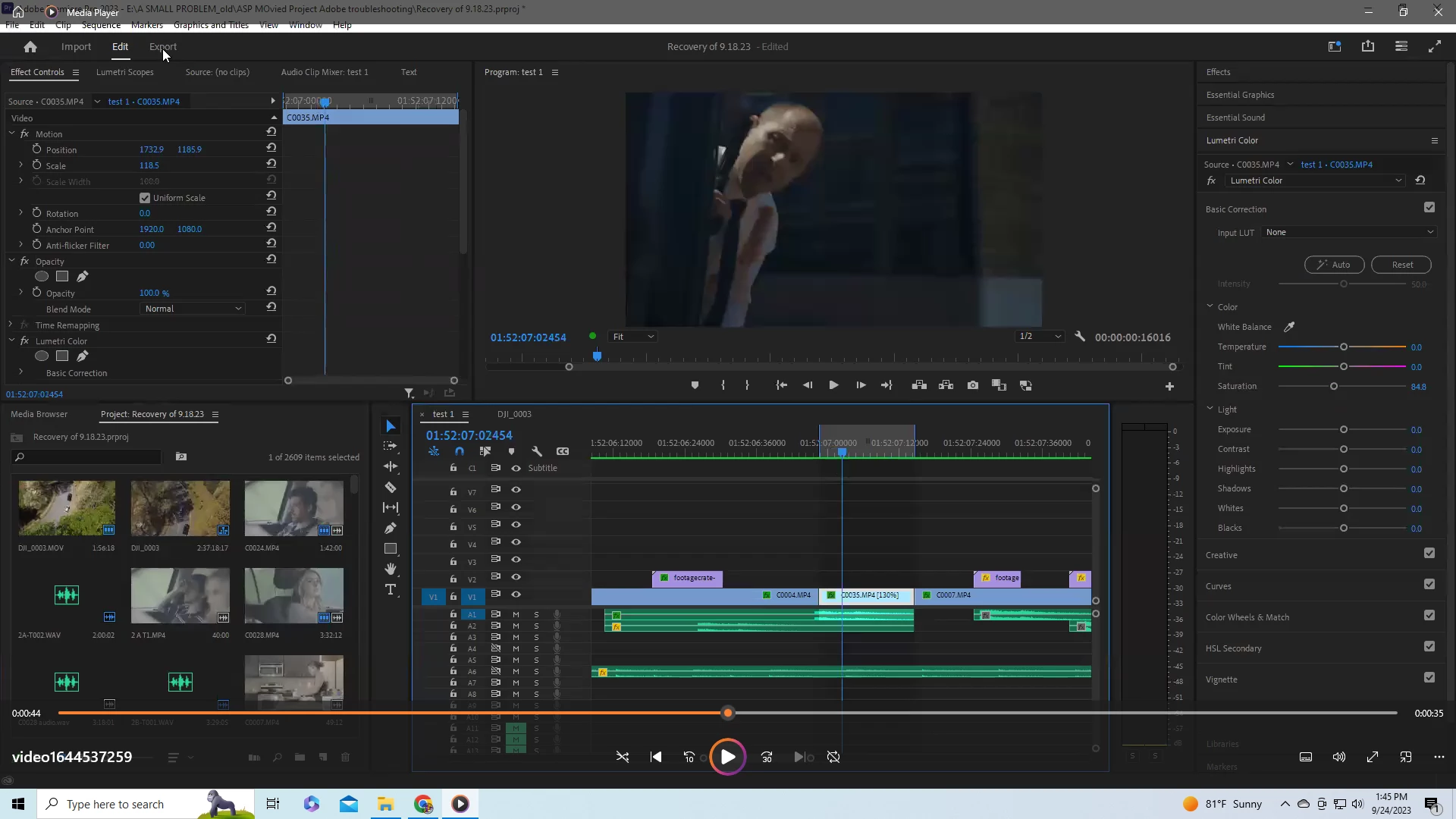1456x819 pixels.
Task: Toggle the Uniform Scale checkbox
Action: tap(145, 198)
